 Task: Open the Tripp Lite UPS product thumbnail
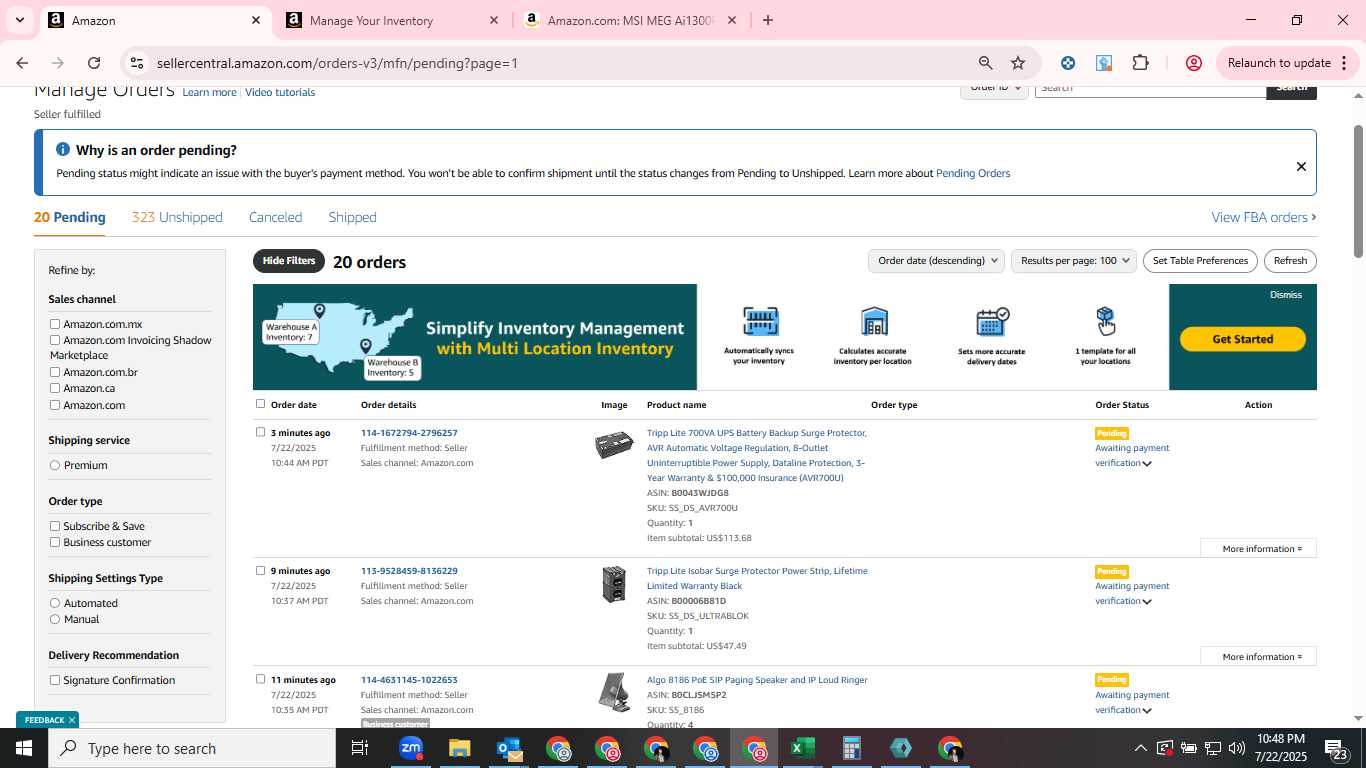(x=614, y=445)
